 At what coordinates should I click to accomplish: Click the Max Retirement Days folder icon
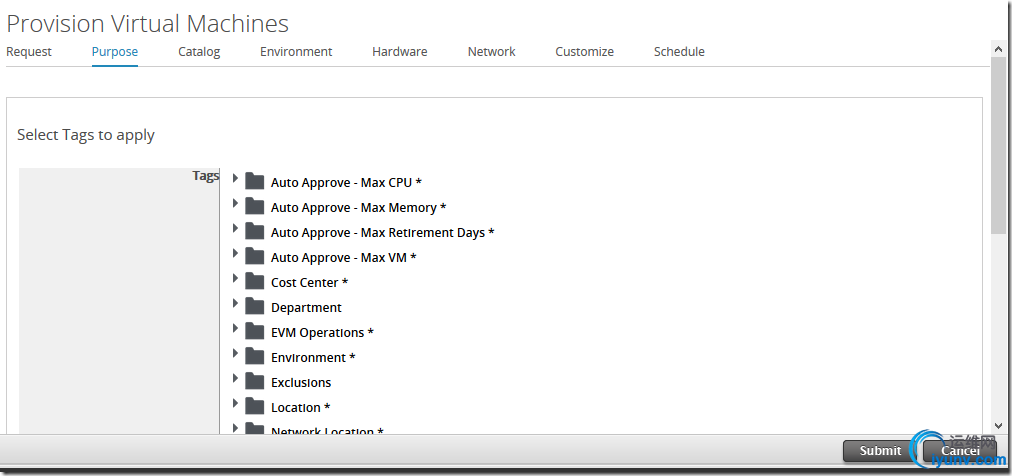tap(255, 231)
